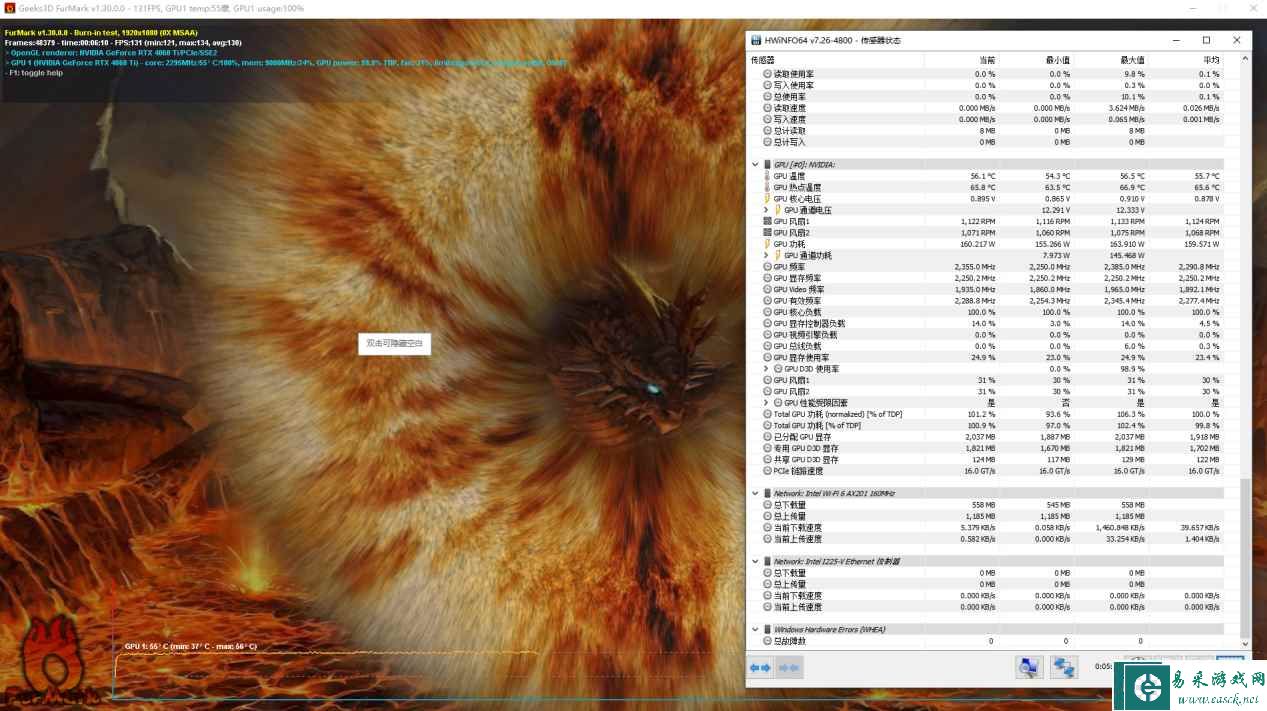Image resolution: width=1267 pixels, height=711 pixels.
Task: Click the clock icon beside GPU 频率
Action: click(767, 267)
